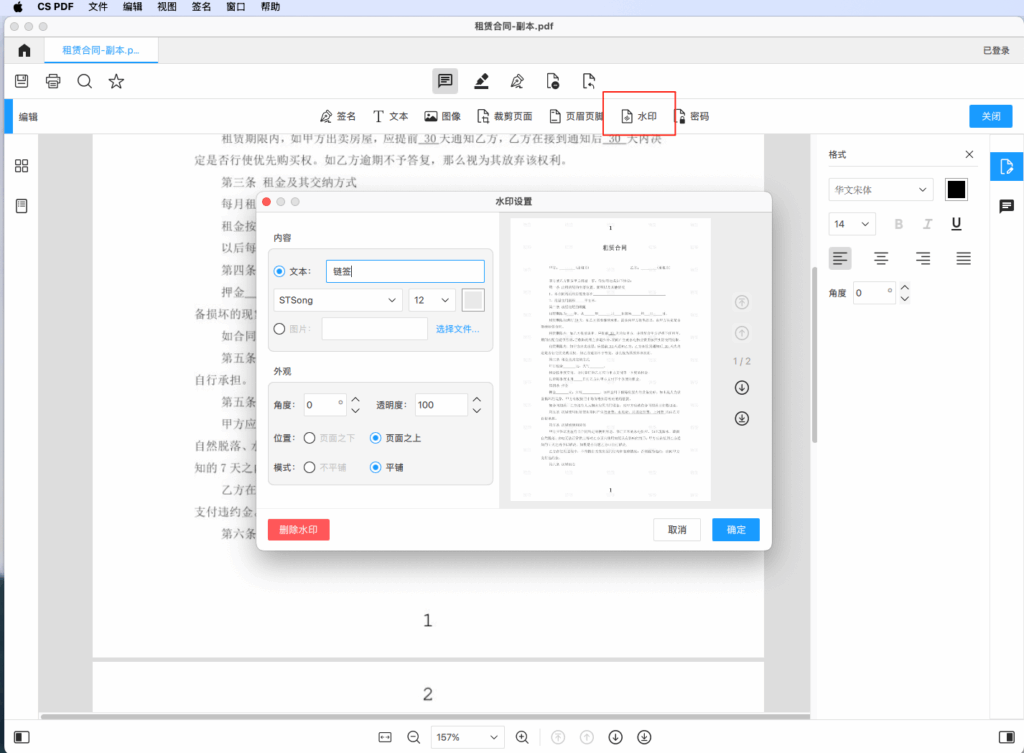Click the blue edit panel icon on right sidebar

(x=1006, y=167)
